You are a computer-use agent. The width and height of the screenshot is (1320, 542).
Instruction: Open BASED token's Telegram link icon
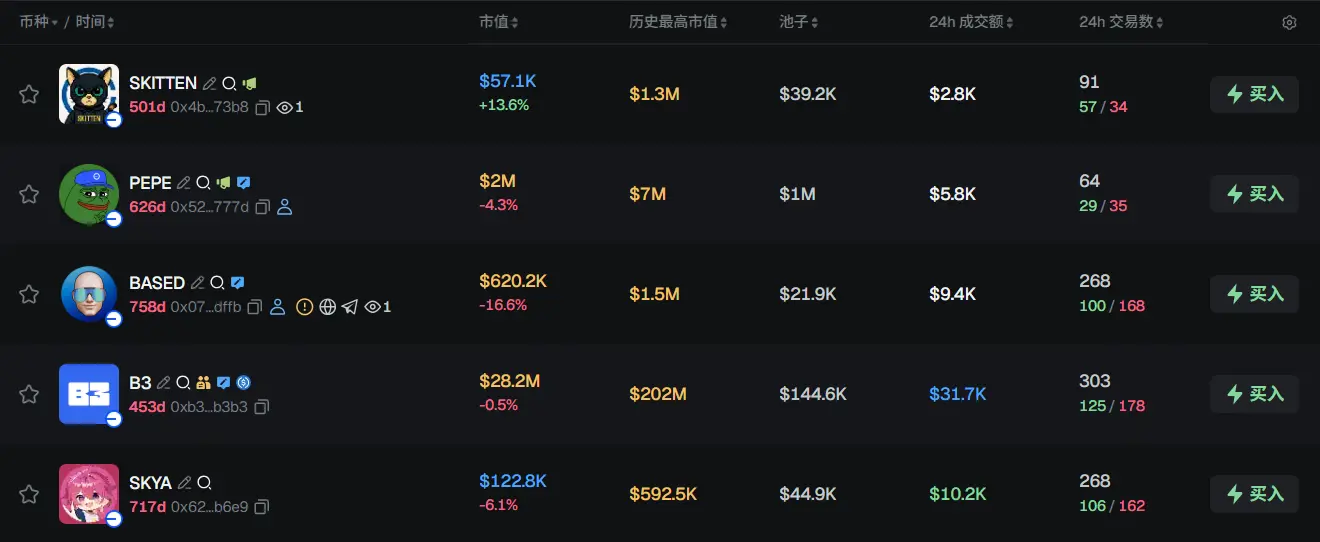(x=349, y=307)
